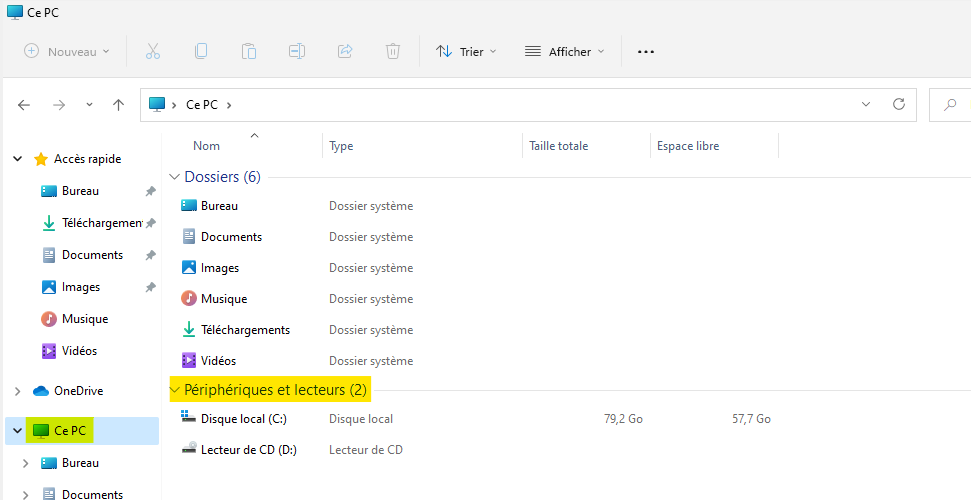Go up one folder level arrow
The height and width of the screenshot is (500, 971).
119,104
